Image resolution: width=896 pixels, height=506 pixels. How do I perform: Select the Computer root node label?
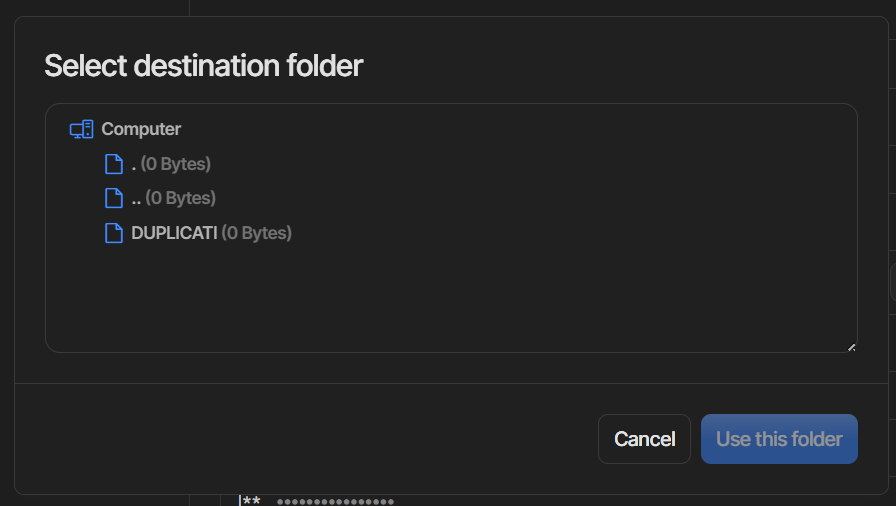coord(141,129)
